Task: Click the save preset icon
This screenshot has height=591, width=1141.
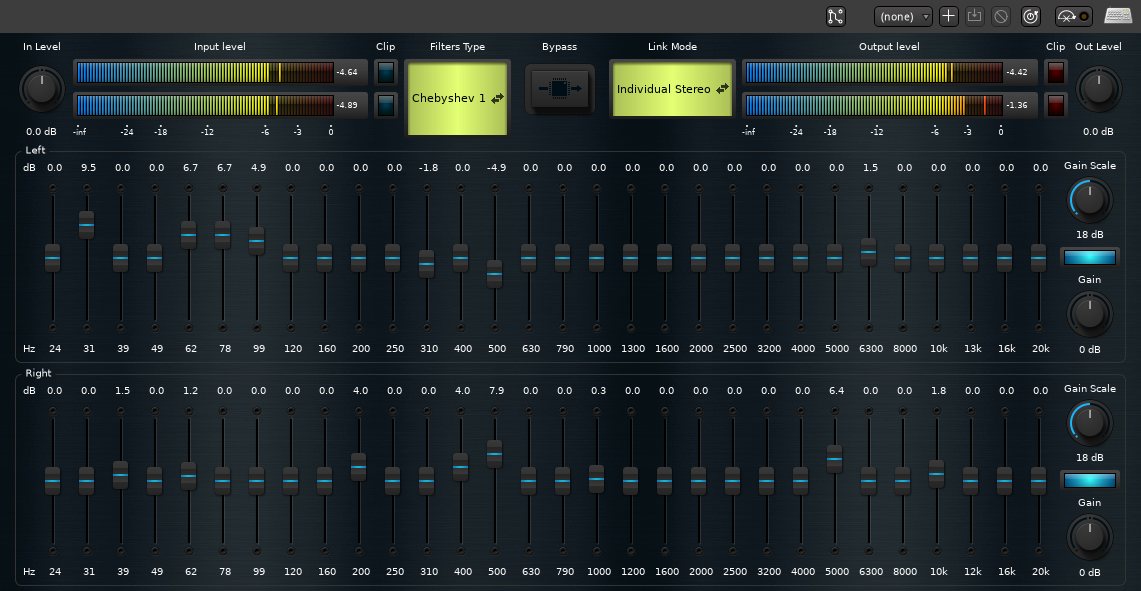Action: (975, 16)
